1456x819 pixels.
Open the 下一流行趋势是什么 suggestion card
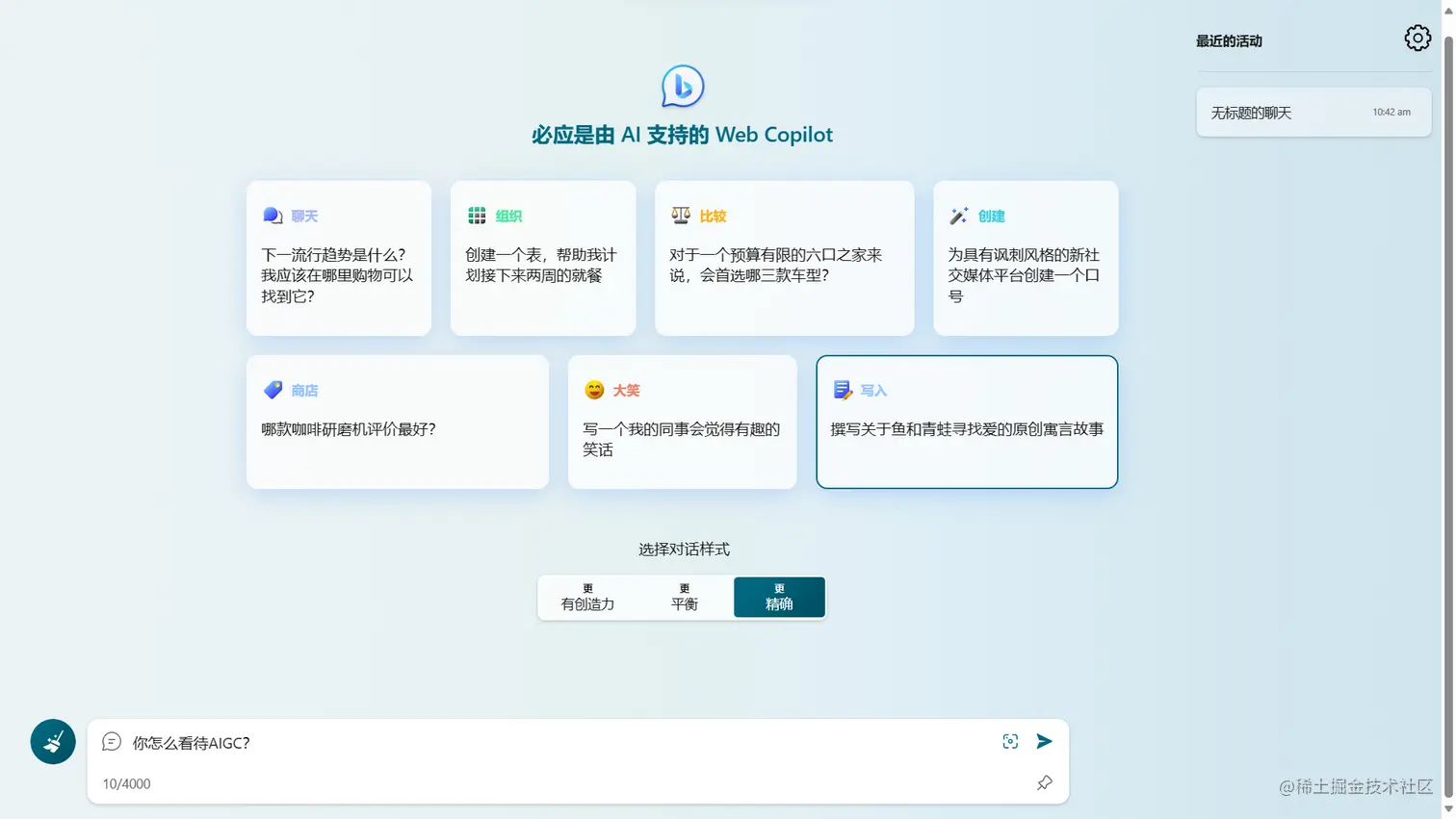tap(339, 258)
